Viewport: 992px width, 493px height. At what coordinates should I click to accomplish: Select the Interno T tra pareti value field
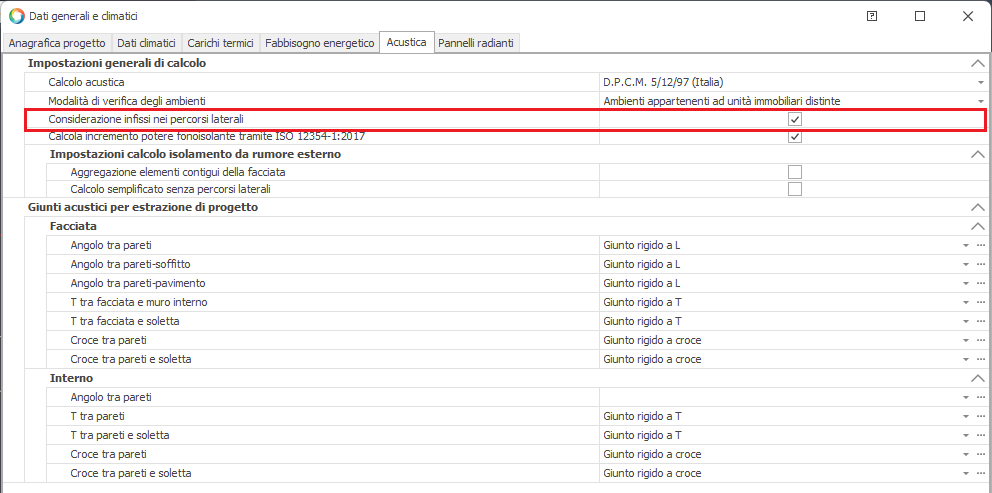(780, 416)
